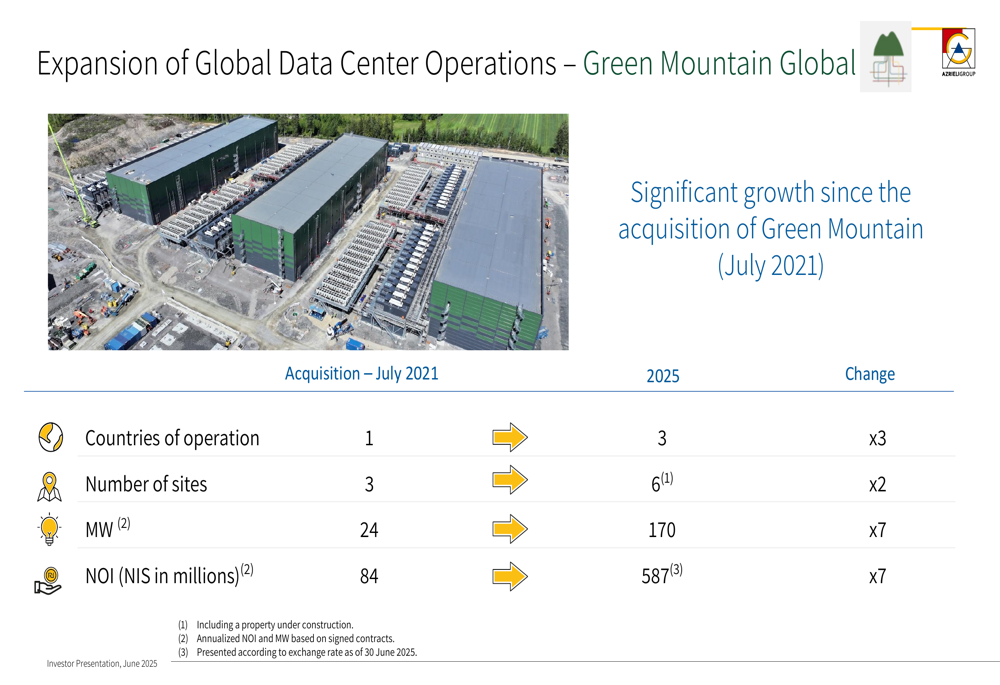Click the acquisition value '84' for NOI
Screen dimensions: 1000x685
369,577
